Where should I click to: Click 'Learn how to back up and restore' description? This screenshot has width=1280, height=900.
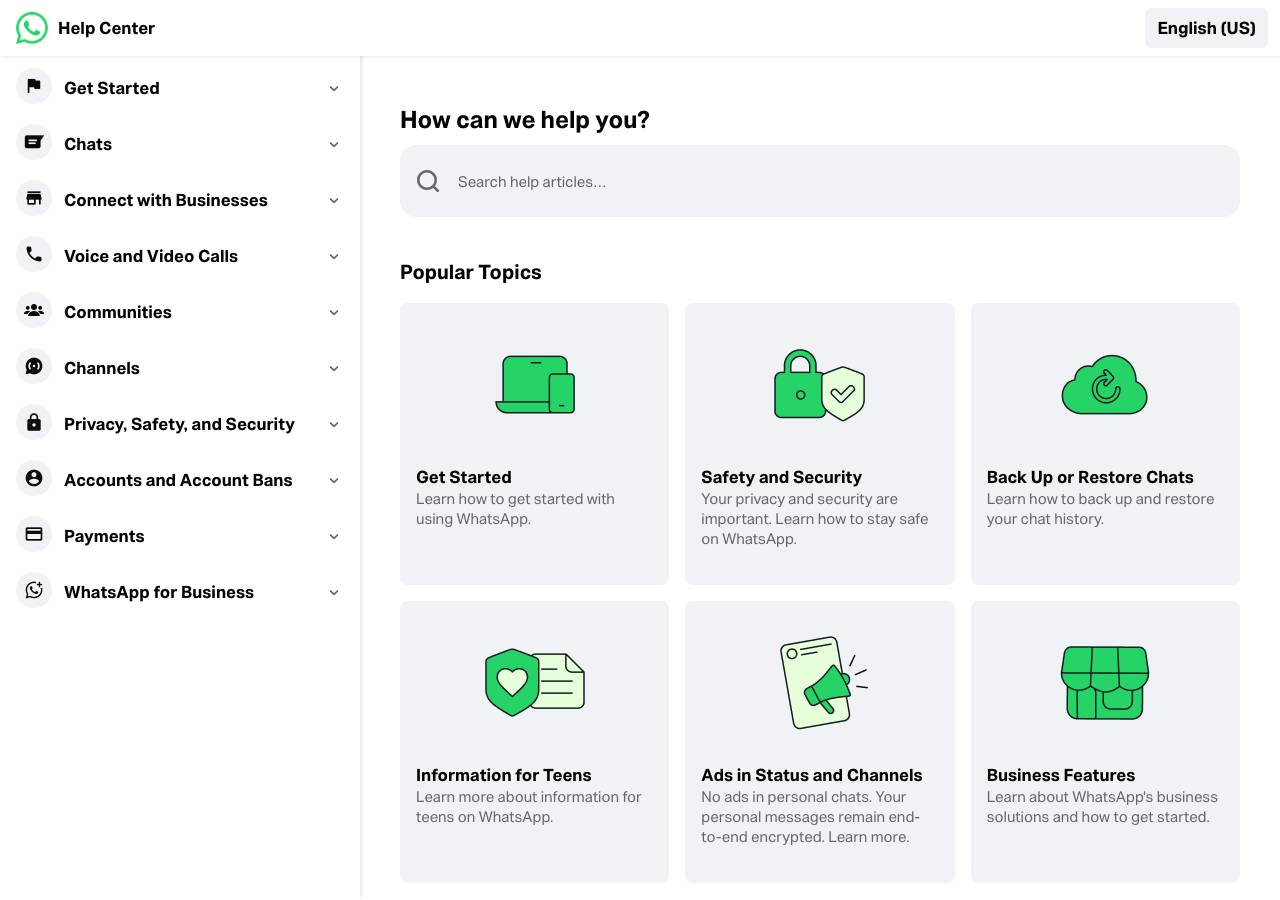pos(1100,509)
